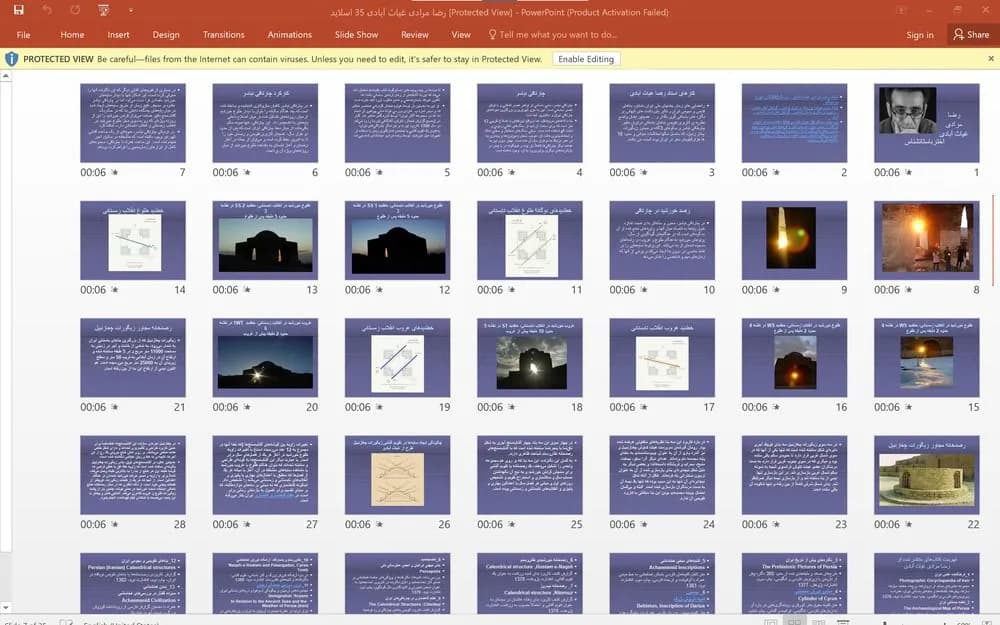Preview transition star under slide 18
1000x625 pixels.
511,407
